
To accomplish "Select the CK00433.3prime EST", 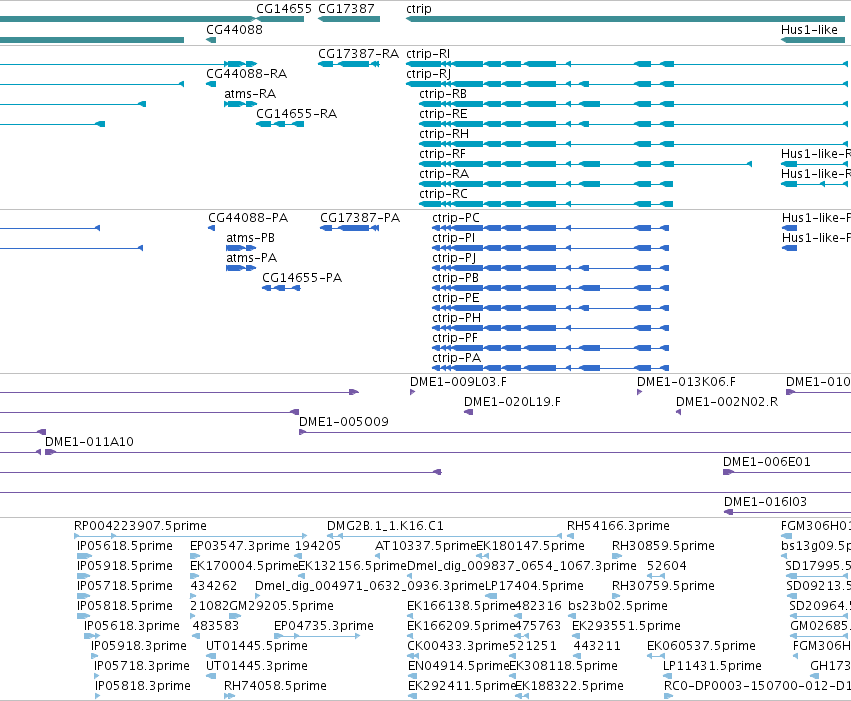I will (411, 656).
